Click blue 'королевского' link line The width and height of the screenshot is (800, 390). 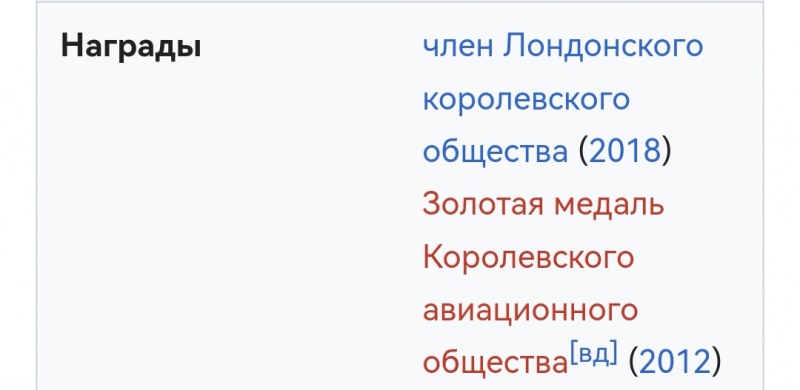coord(526,99)
